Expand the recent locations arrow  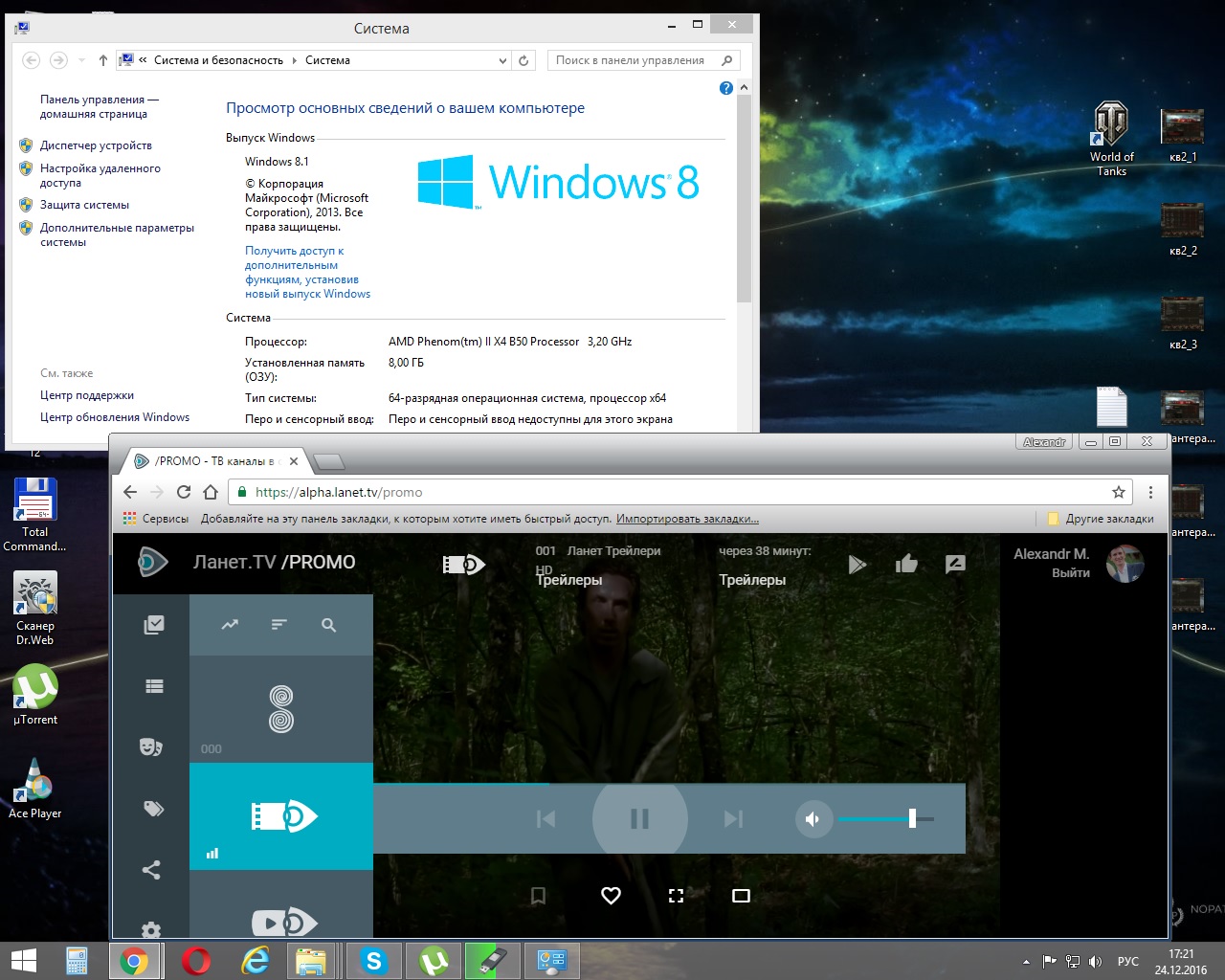click(x=81, y=60)
